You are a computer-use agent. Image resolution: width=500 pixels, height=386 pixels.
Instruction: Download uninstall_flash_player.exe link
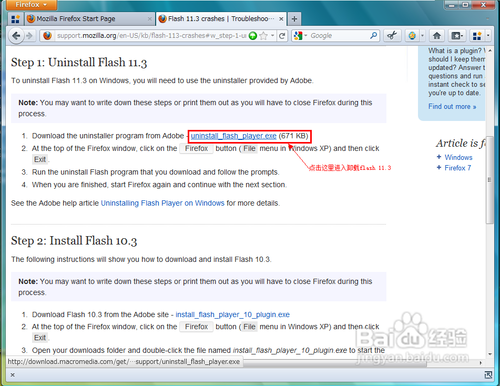(233, 136)
